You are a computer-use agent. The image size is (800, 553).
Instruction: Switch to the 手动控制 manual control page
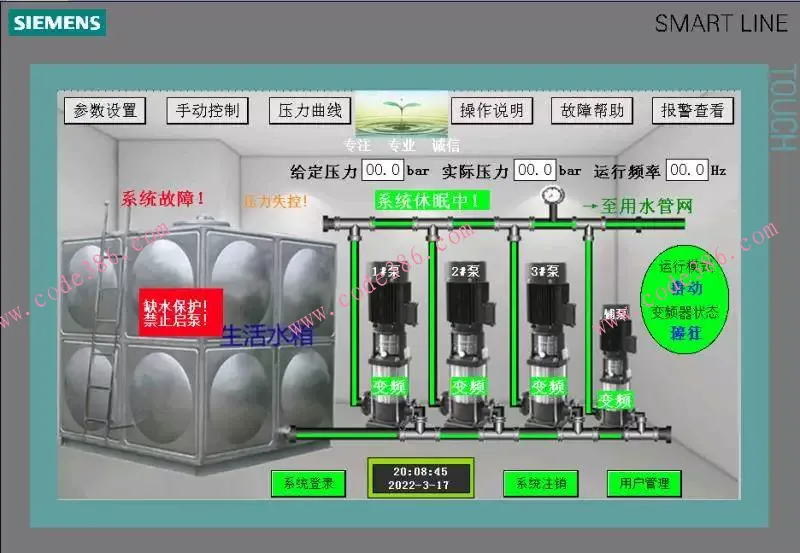pyautogui.click(x=207, y=111)
